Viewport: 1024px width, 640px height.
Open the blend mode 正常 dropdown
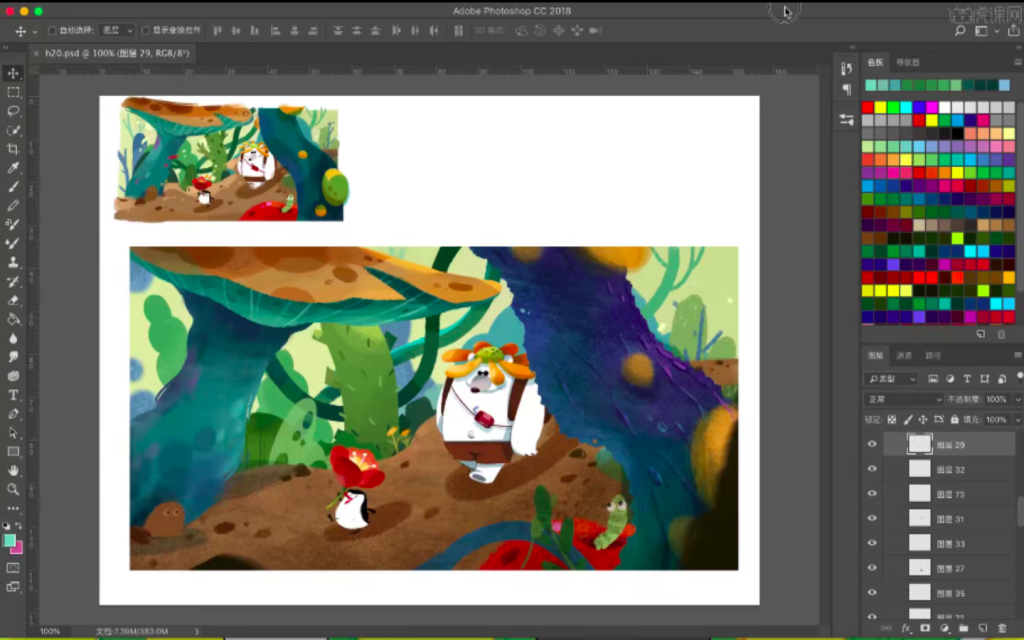[903, 399]
